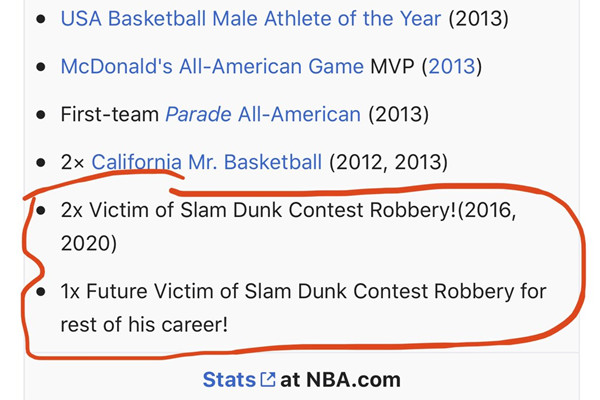Image resolution: width=600 pixels, height=400 pixels.
Task: Open the external link icon beside Stats
Action: [x=267, y=380]
